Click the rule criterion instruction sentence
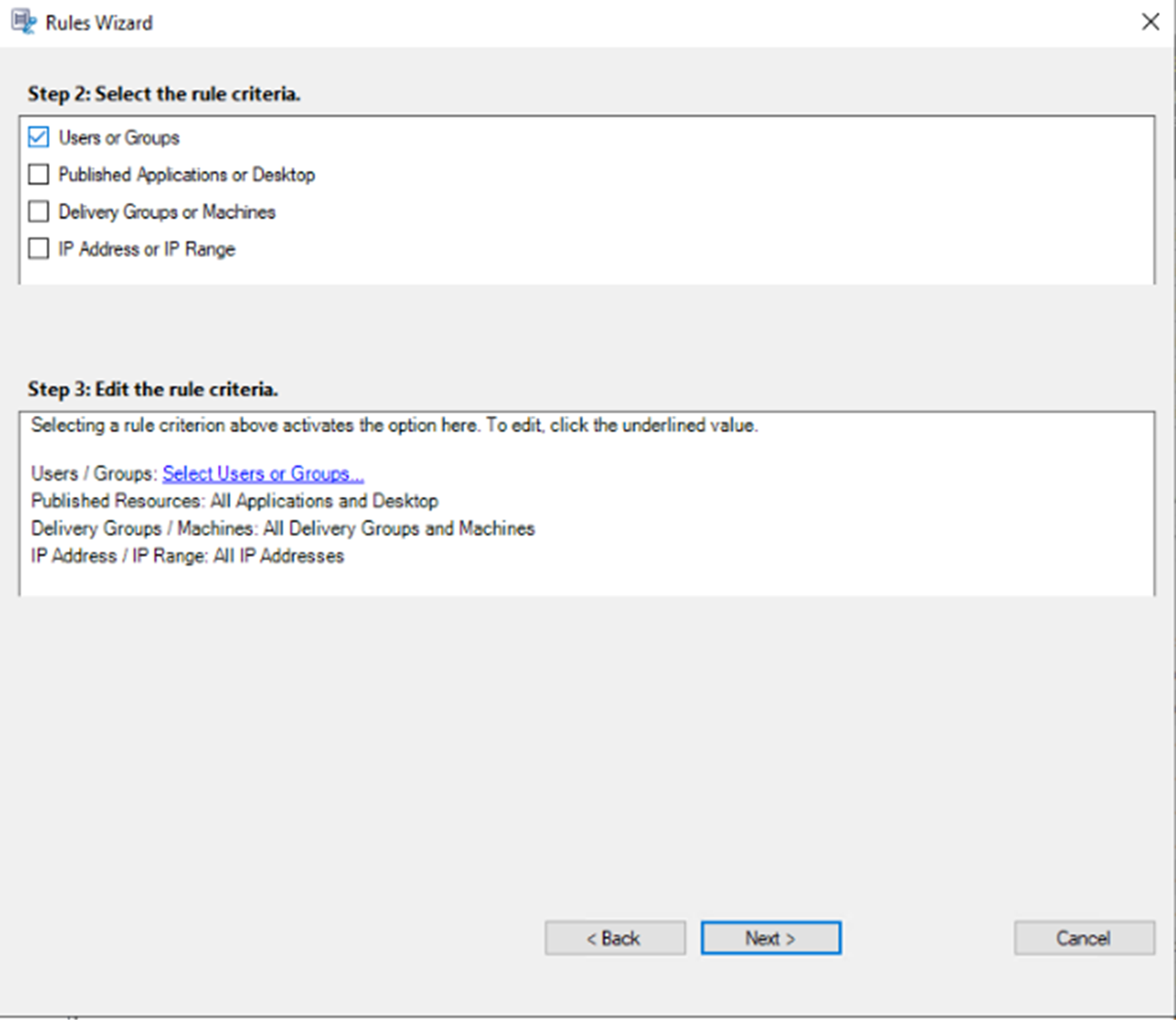The width and height of the screenshot is (1176, 1020). pyautogui.click(x=394, y=426)
